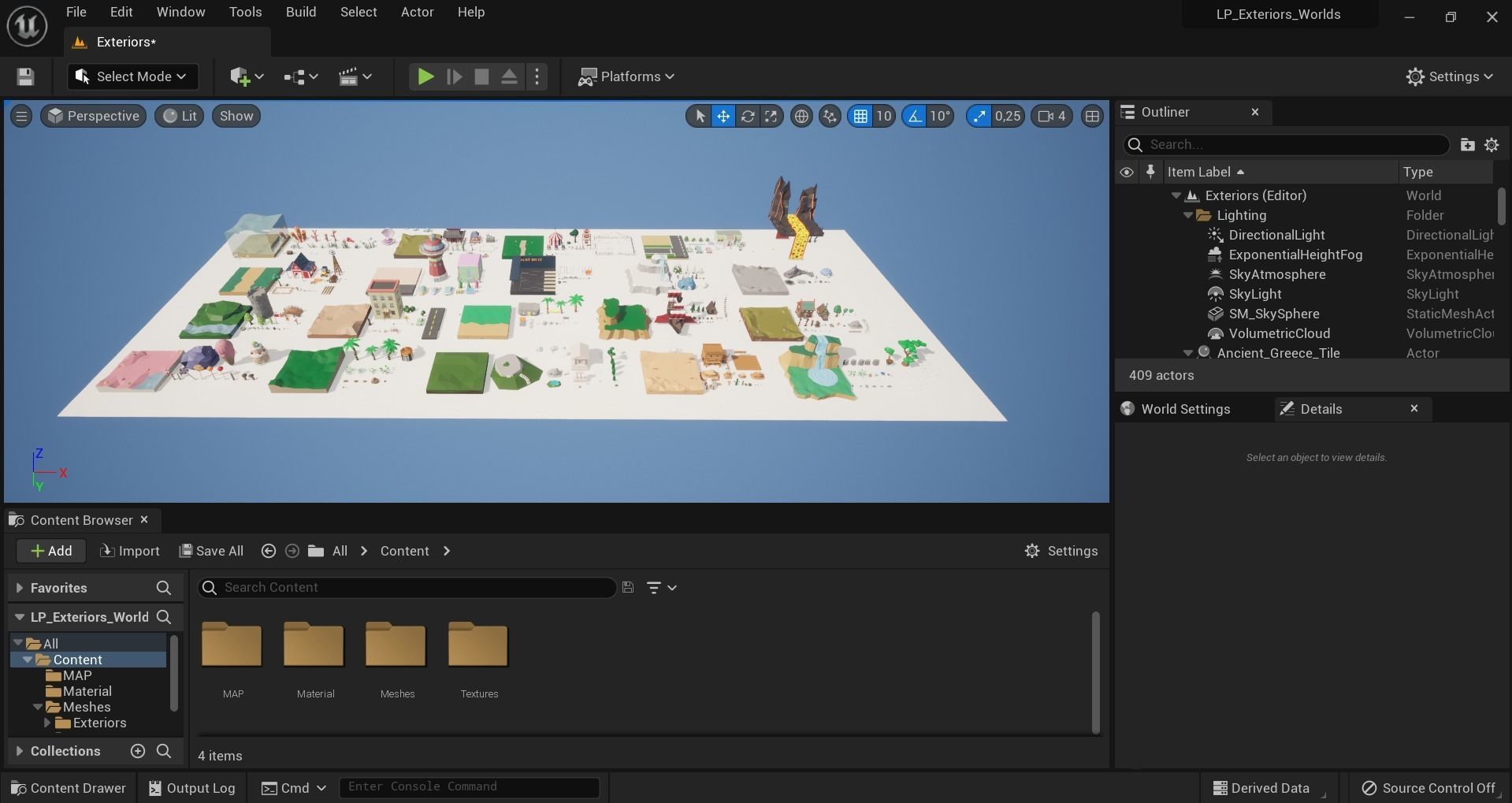This screenshot has width=1512, height=803.
Task: Open scale snap value 0,25
Action: tap(1008, 116)
